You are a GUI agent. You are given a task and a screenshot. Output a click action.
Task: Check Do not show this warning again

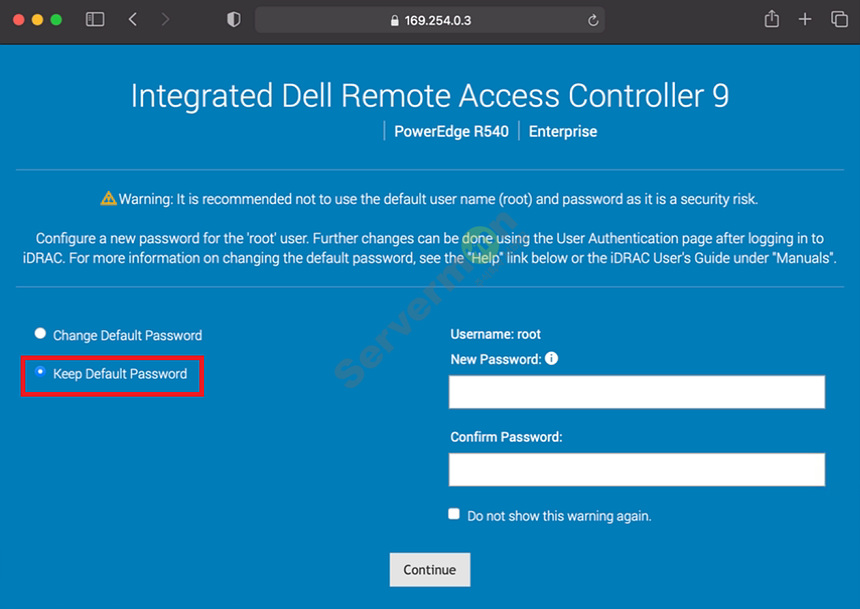[454, 514]
